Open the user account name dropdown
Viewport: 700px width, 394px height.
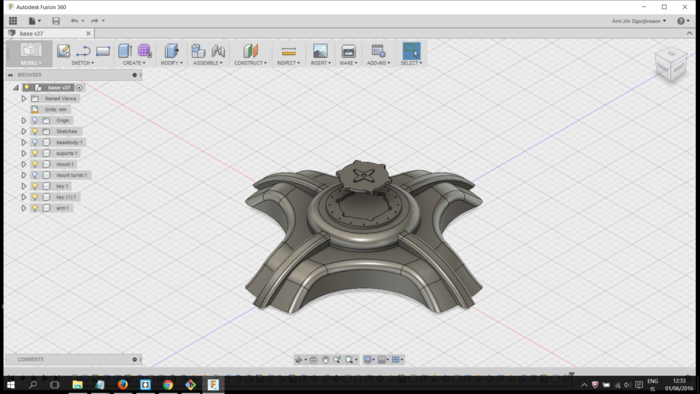(639, 21)
